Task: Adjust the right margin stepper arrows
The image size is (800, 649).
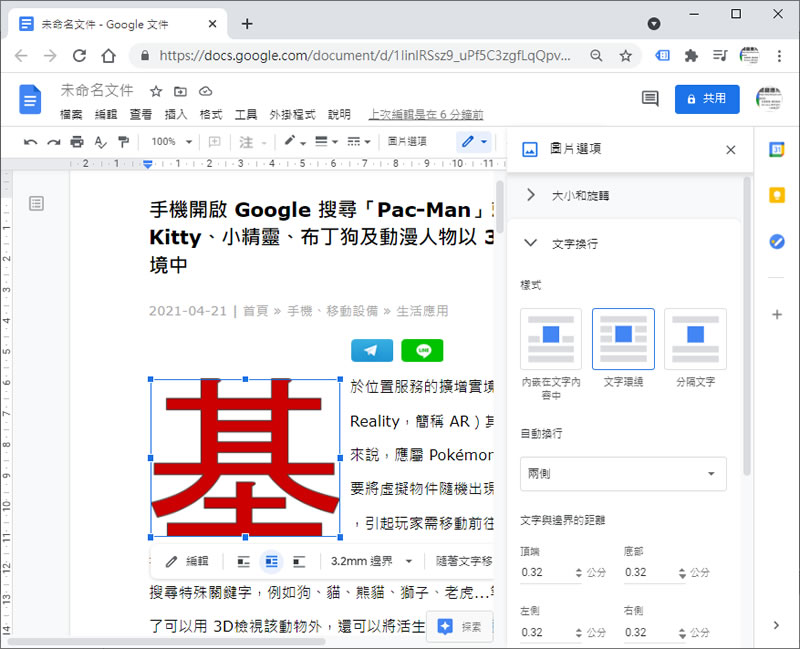Action: point(682,633)
